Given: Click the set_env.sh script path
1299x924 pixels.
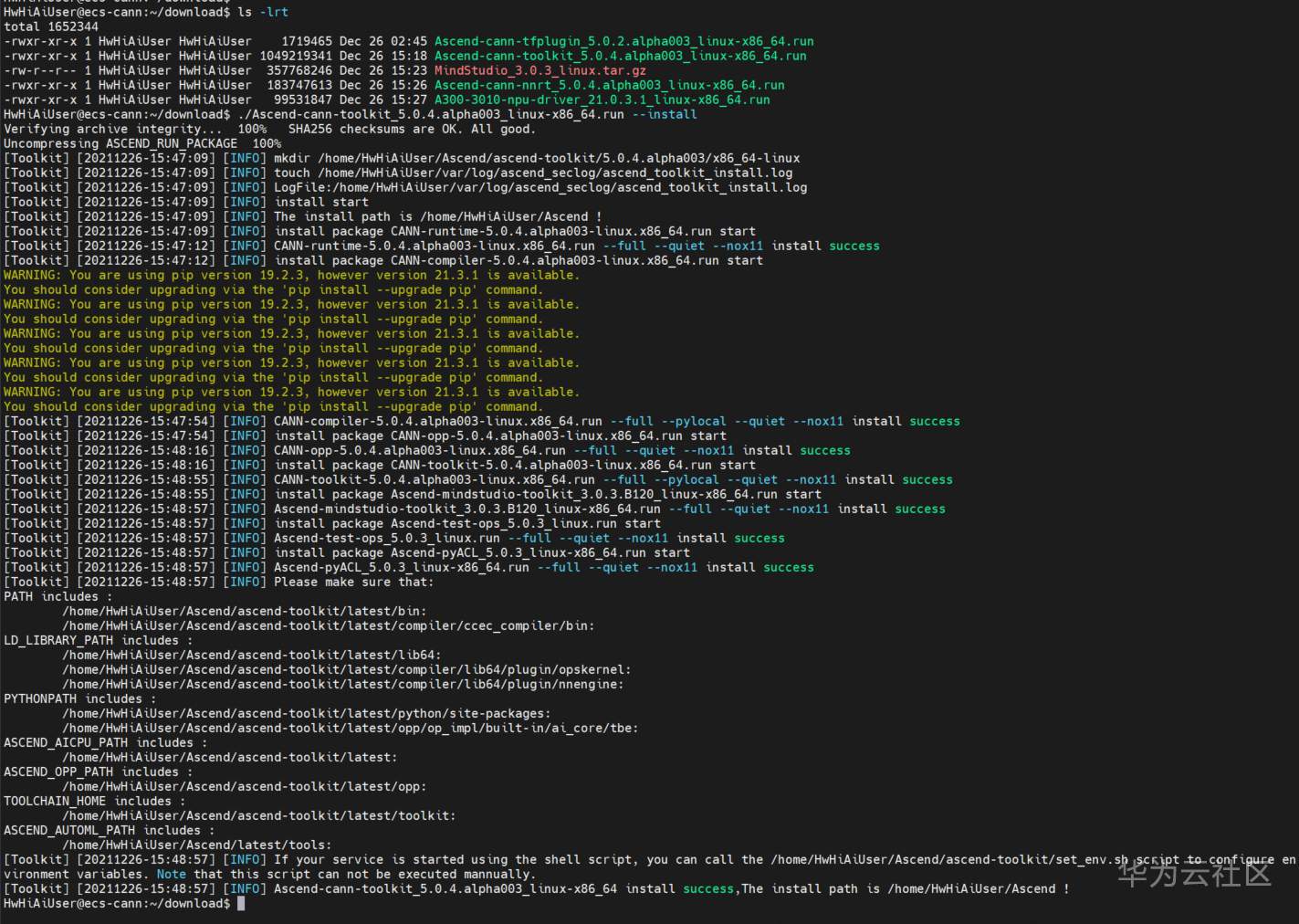Looking at the screenshot, I should [949, 859].
